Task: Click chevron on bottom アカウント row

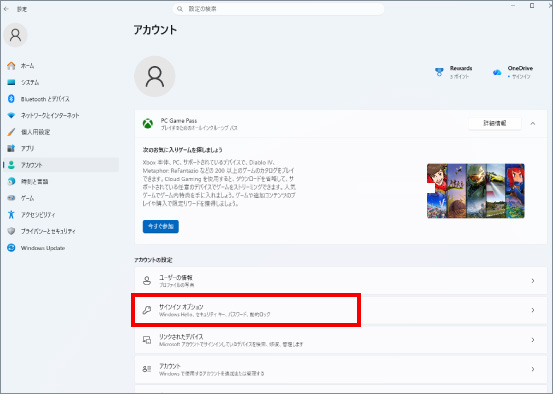Action: pos(533,369)
